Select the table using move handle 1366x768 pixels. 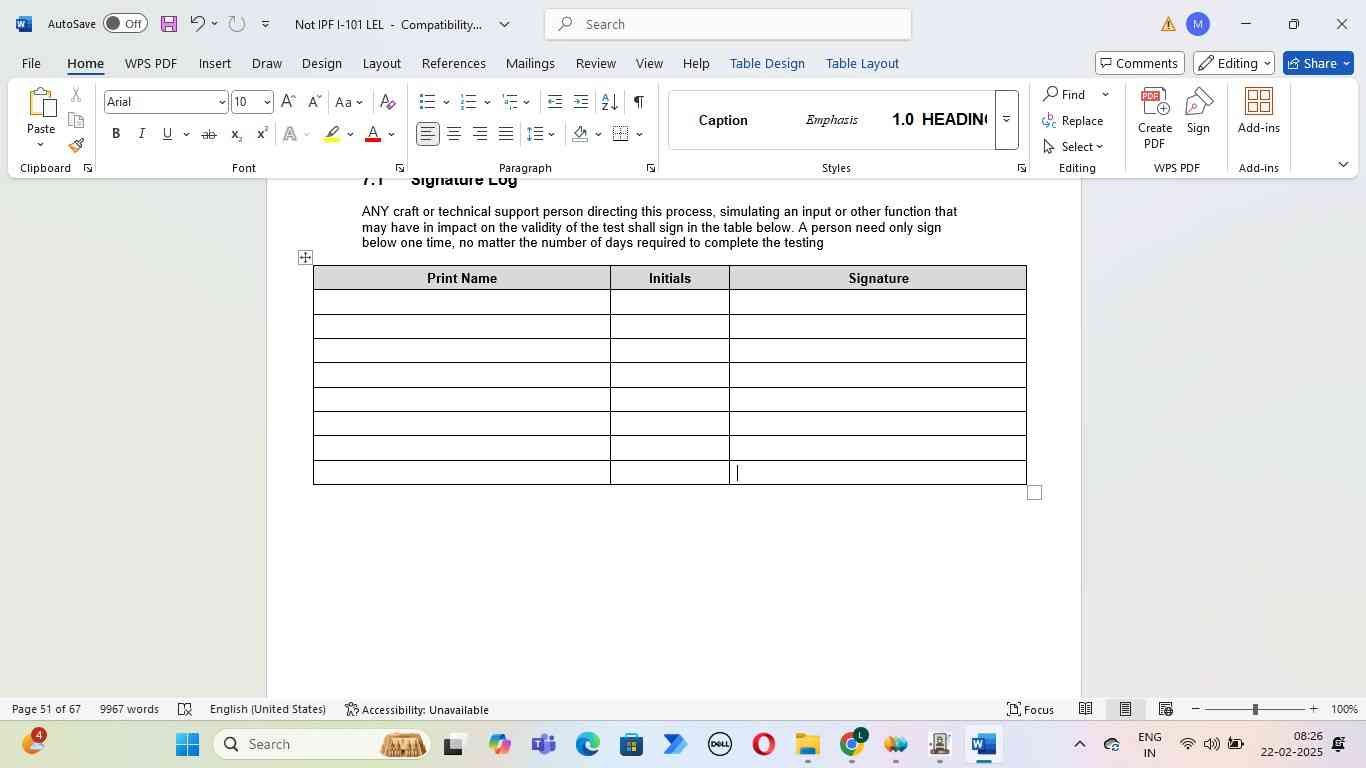point(305,258)
